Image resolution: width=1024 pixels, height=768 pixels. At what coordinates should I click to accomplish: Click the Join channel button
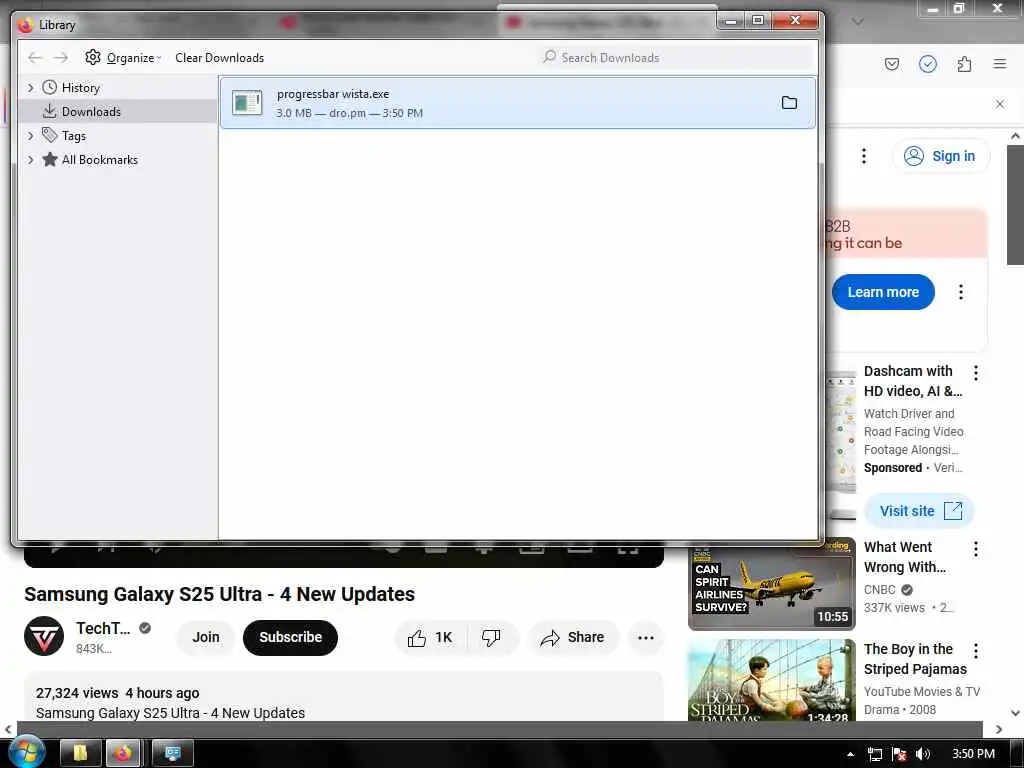pos(206,637)
